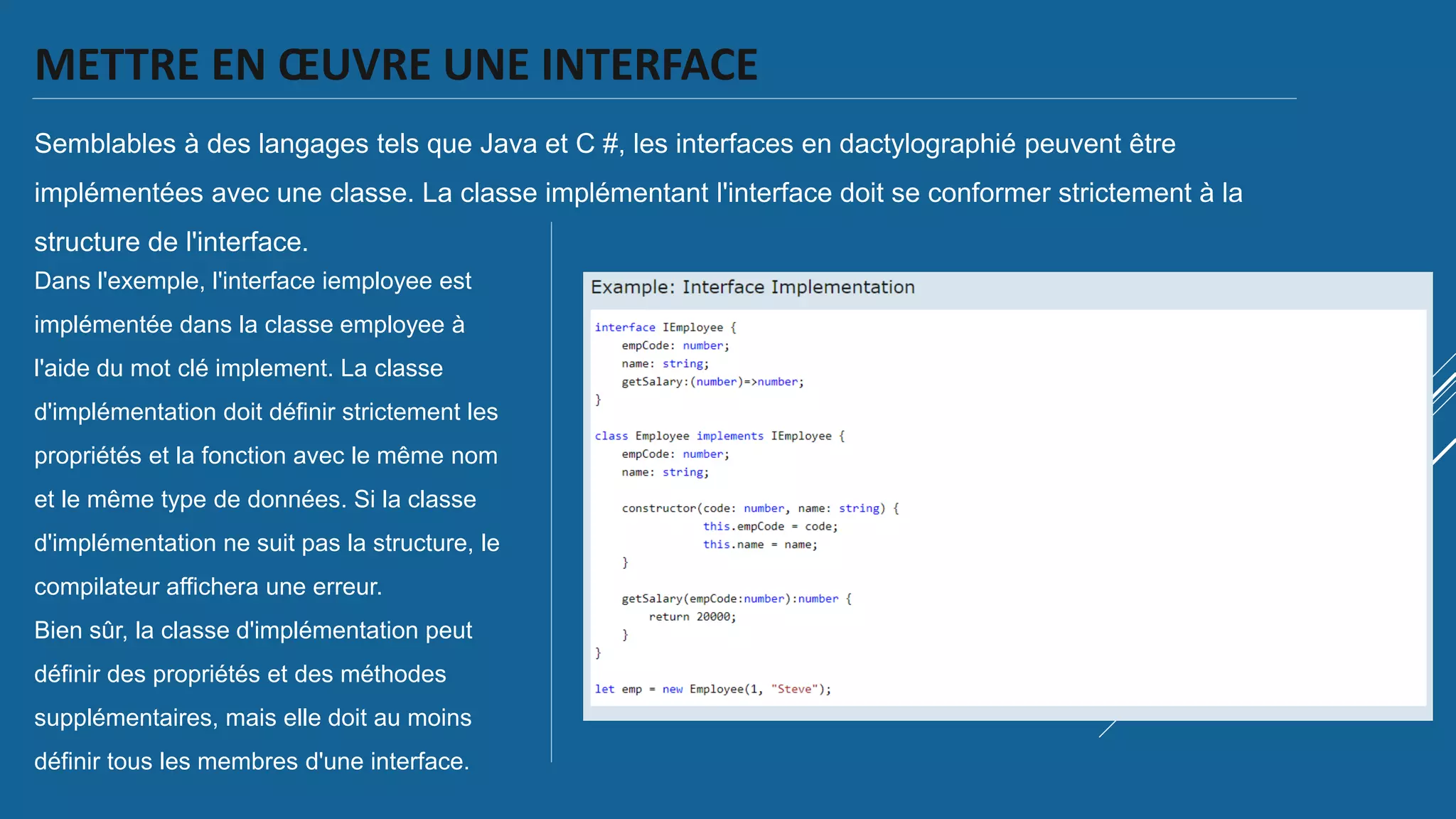
Task: Click the line 'let emp = new Employee(1, "Steve");'
Action: (712, 689)
